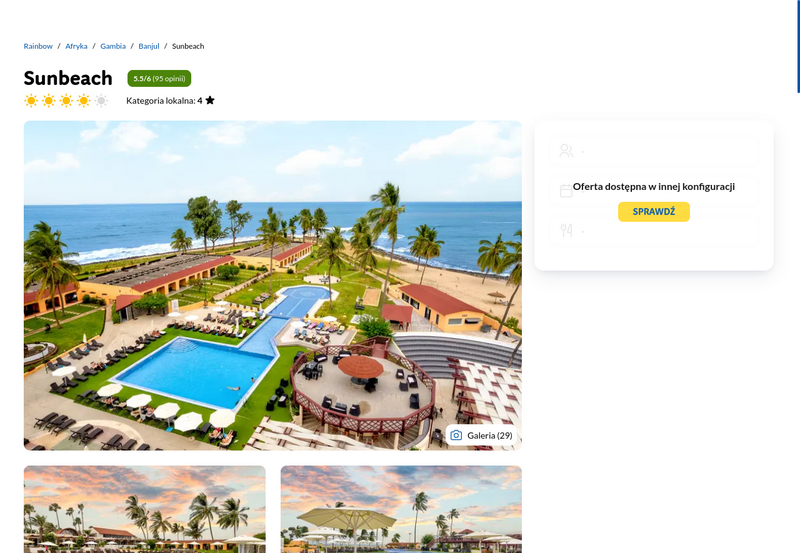Viewport: 800px width, 553px height.
Task: Open Galeria (29) photo gallery
Action: tap(481, 435)
